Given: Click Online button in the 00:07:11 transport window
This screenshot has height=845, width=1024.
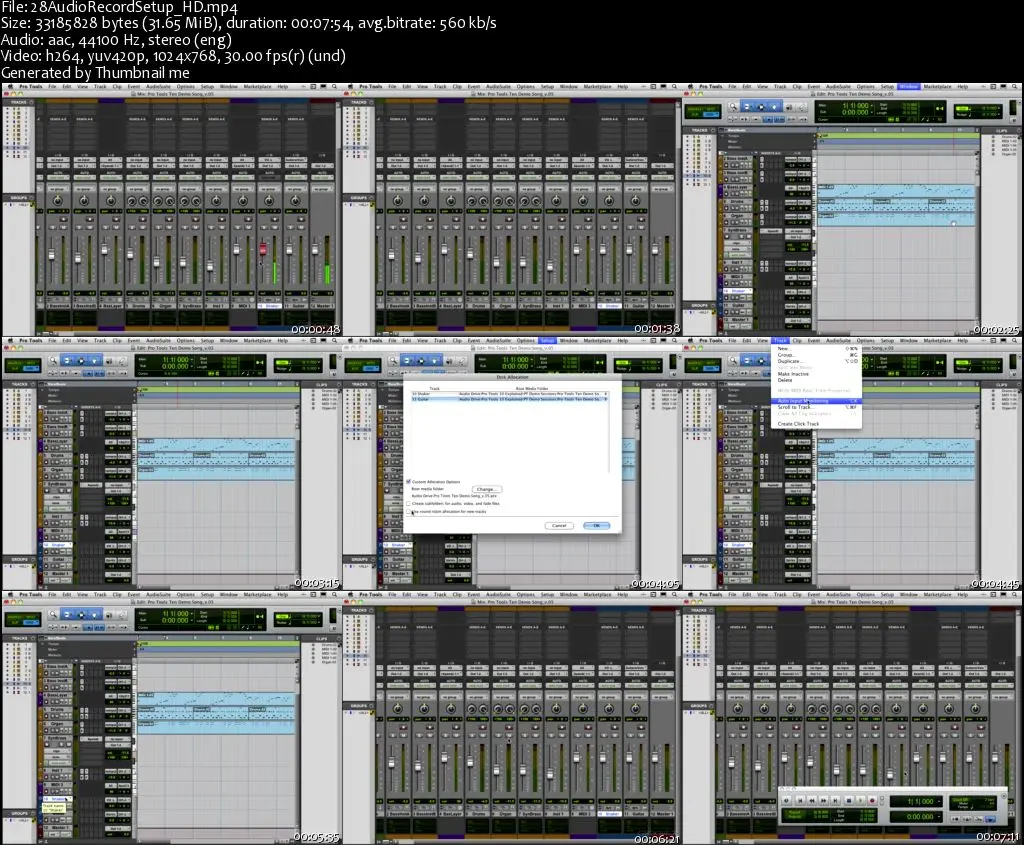Looking at the screenshot, I should (786, 800).
